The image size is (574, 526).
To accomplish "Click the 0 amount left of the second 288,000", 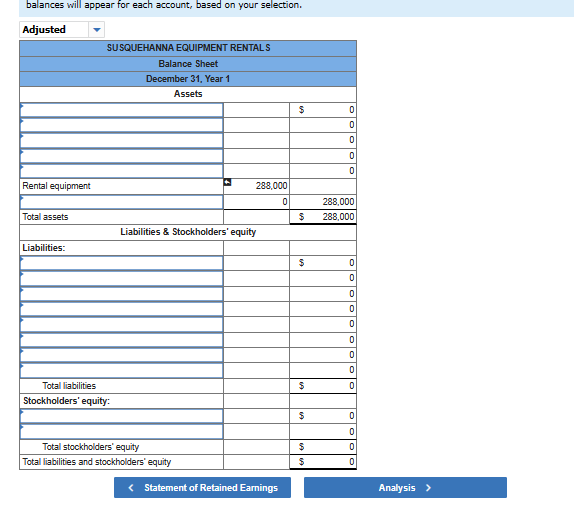I will pyautogui.click(x=285, y=202).
